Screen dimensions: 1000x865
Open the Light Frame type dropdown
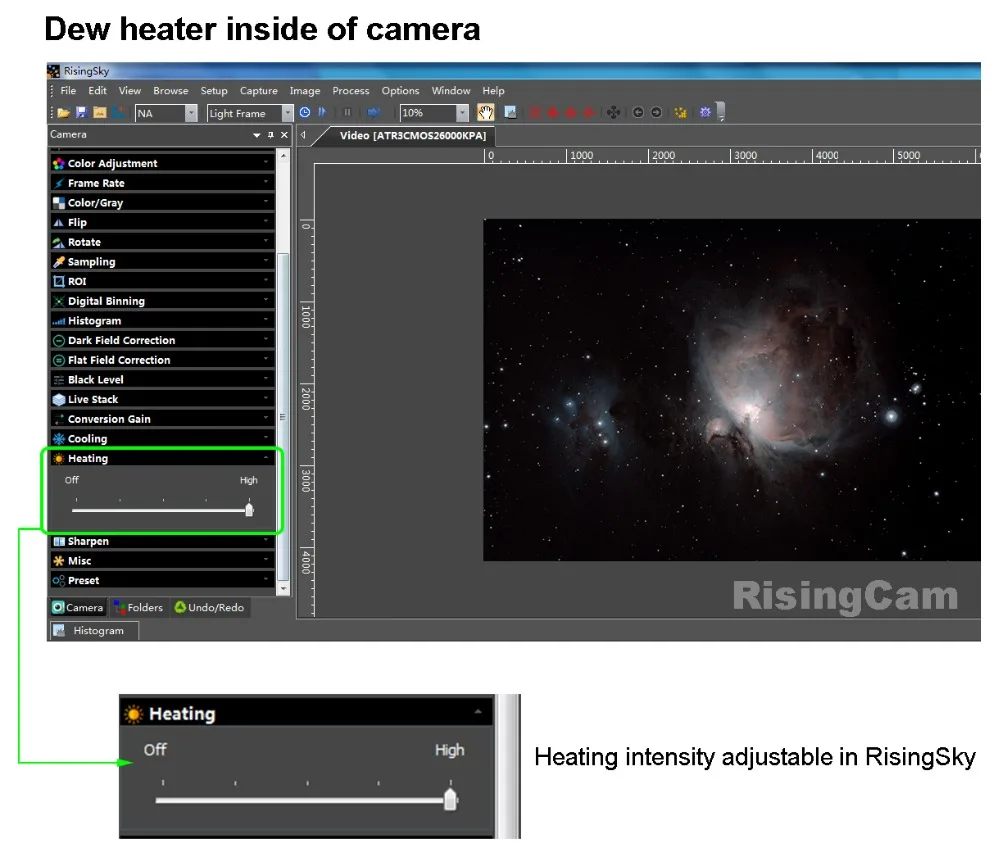click(x=288, y=114)
